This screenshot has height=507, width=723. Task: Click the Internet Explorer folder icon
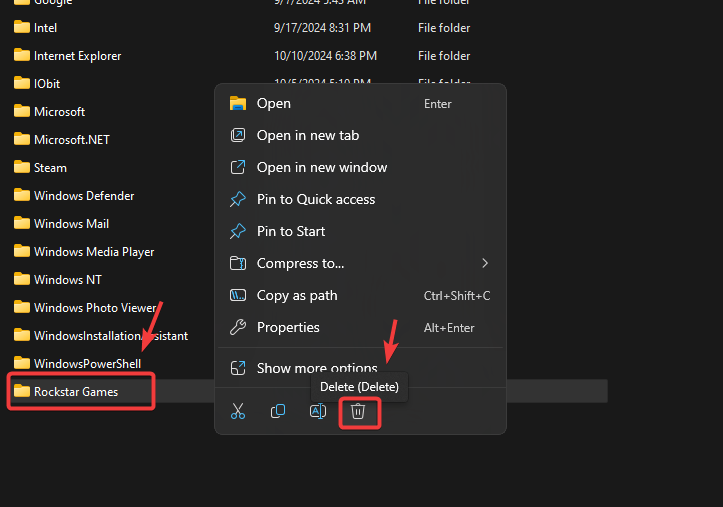click(21, 56)
